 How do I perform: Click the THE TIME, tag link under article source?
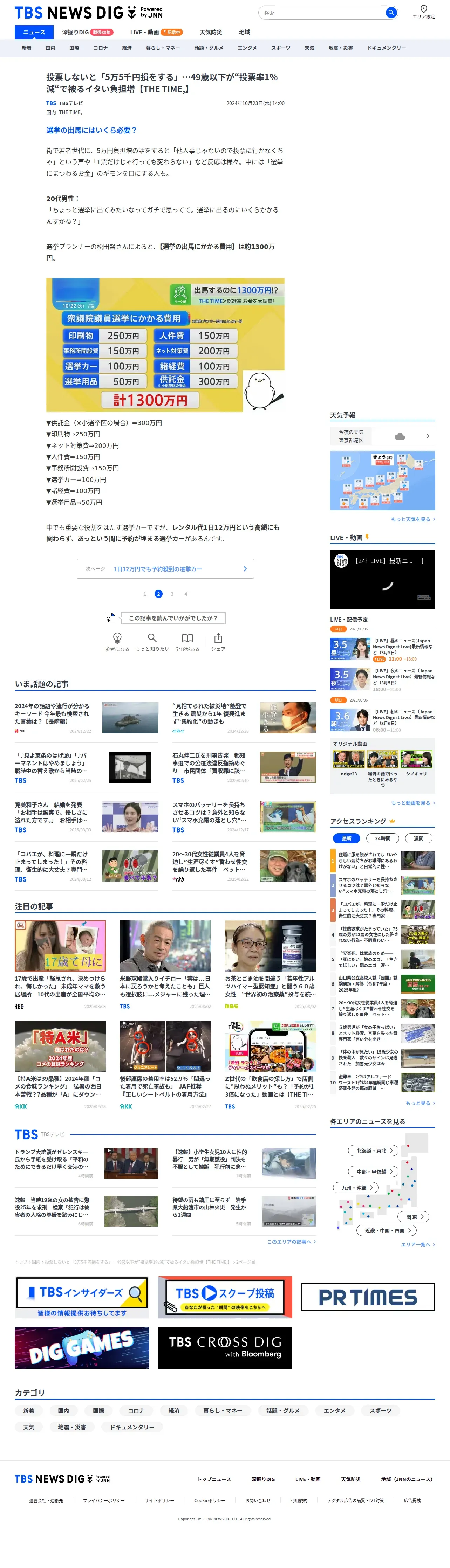click(x=71, y=112)
